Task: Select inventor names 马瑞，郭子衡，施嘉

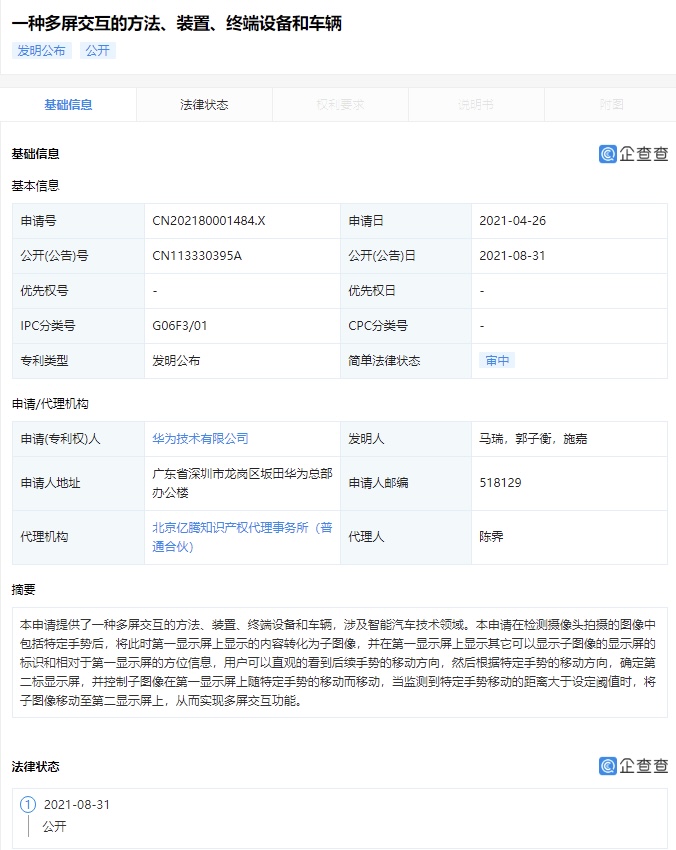Action: tap(533, 439)
